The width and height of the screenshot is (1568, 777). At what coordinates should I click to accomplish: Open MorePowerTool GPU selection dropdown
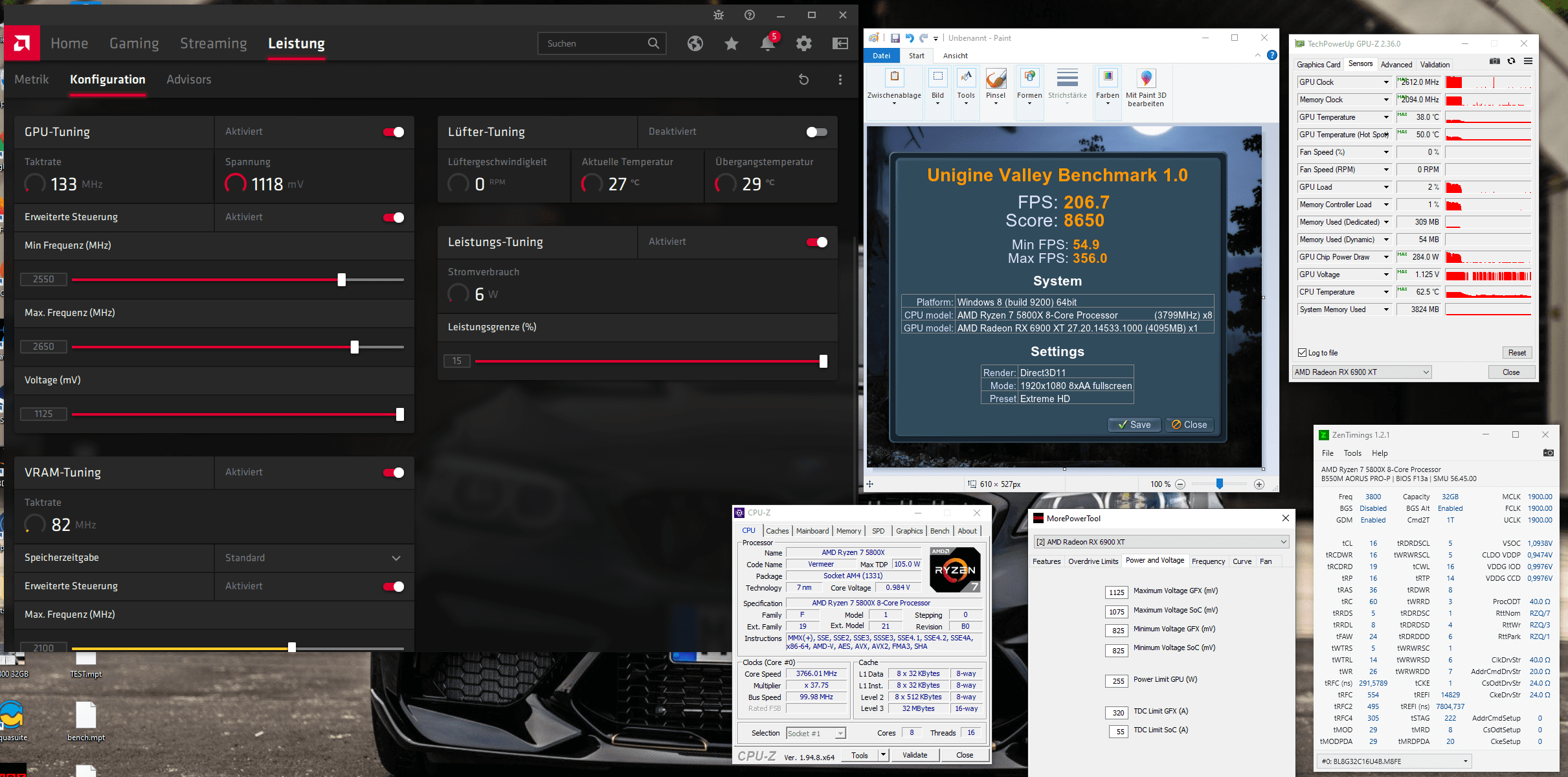(1161, 542)
